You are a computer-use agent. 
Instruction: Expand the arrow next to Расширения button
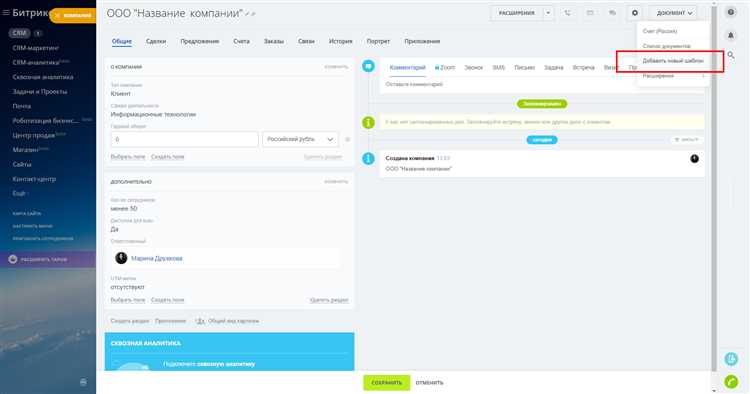[x=548, y=13]
